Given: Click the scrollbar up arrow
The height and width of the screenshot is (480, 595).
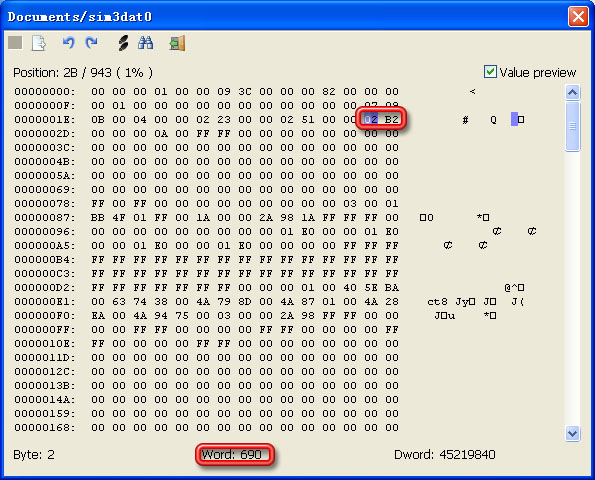Looking at the screenshot, I should pyautogui.click(x=572, y=92).
